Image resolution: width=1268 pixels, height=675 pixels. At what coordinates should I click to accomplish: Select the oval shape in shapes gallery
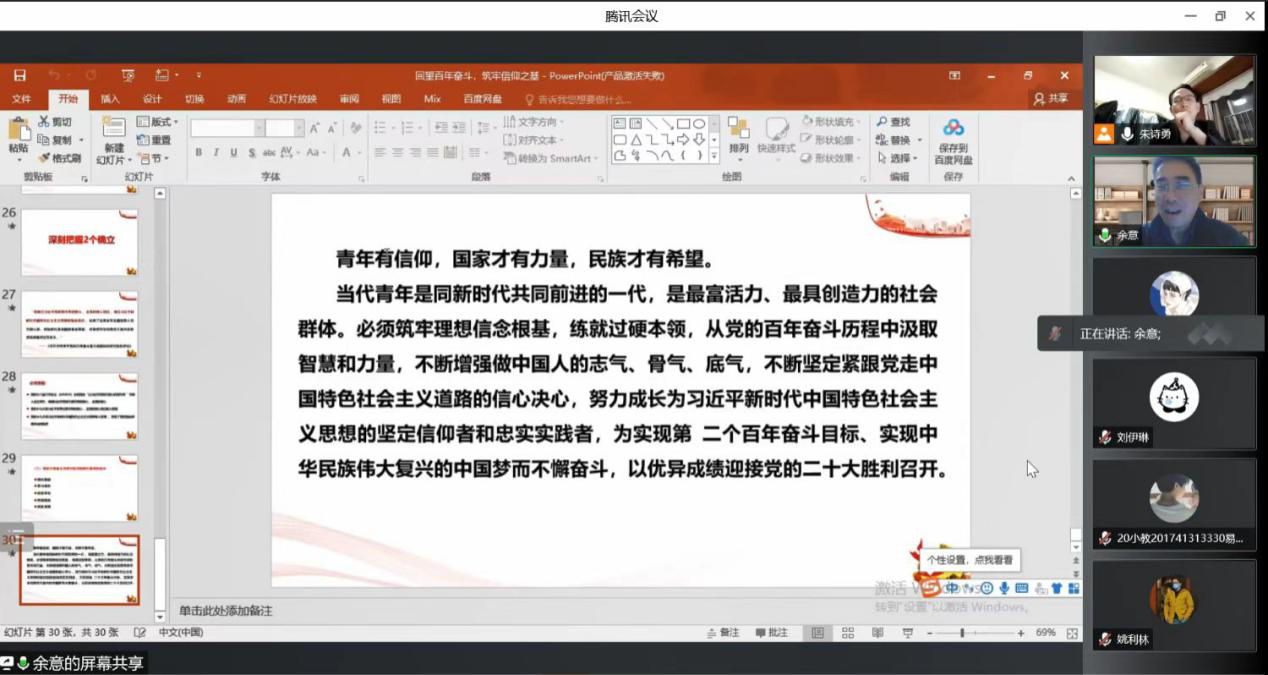(699, 124)
